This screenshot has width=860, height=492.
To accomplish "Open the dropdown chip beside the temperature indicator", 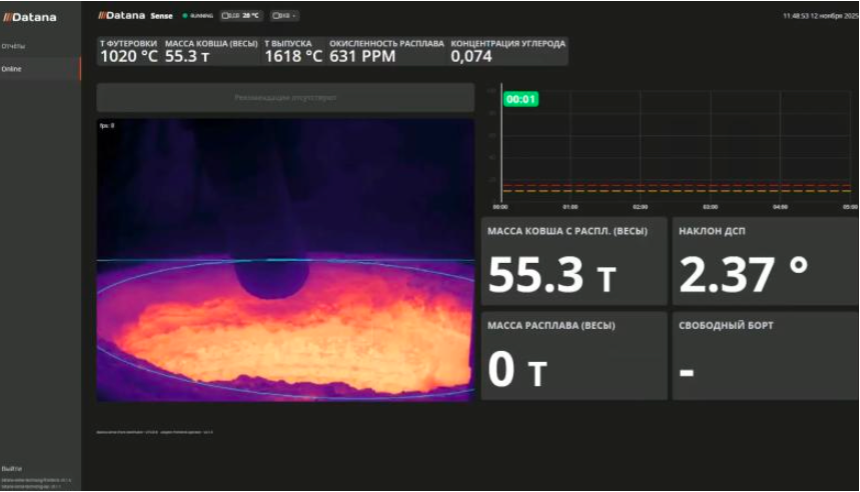I will (284, 16).
